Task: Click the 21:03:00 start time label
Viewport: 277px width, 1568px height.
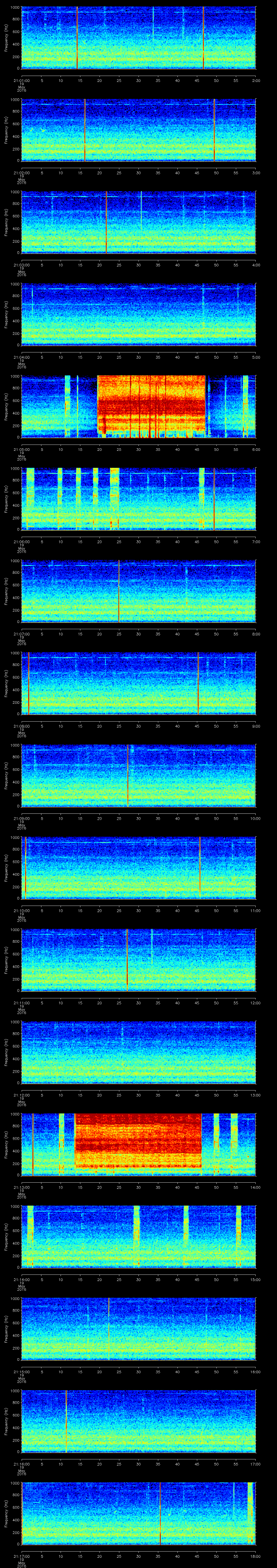Action: click(x=21, y=265)
